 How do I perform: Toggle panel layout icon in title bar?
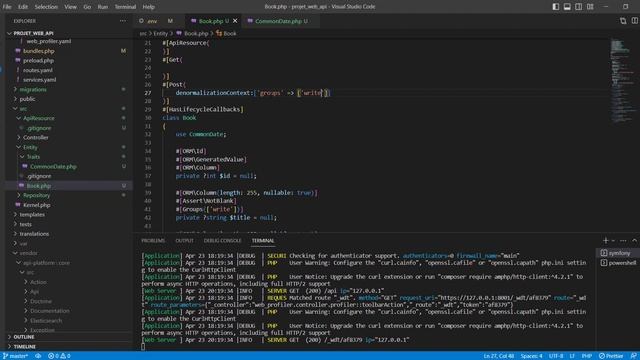tap(567, 7)
